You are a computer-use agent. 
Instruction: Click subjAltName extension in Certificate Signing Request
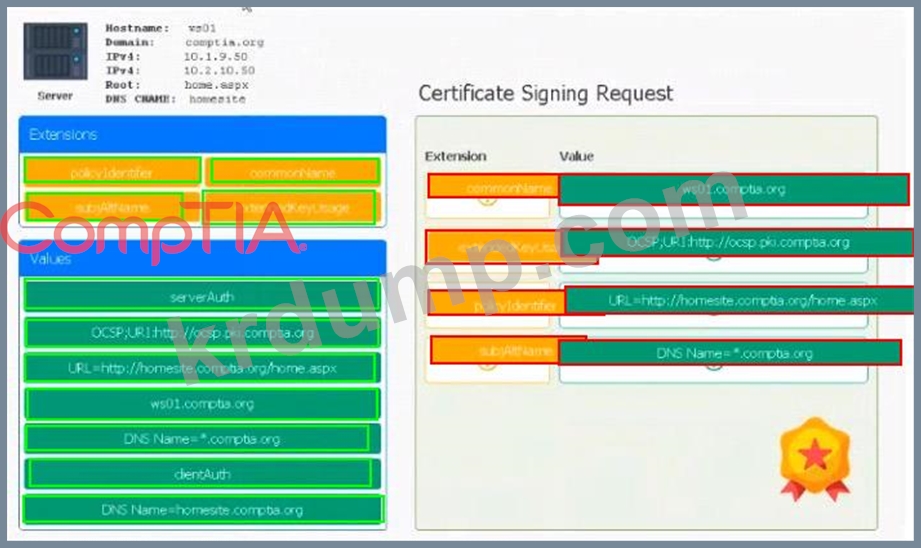click(492, 350)
